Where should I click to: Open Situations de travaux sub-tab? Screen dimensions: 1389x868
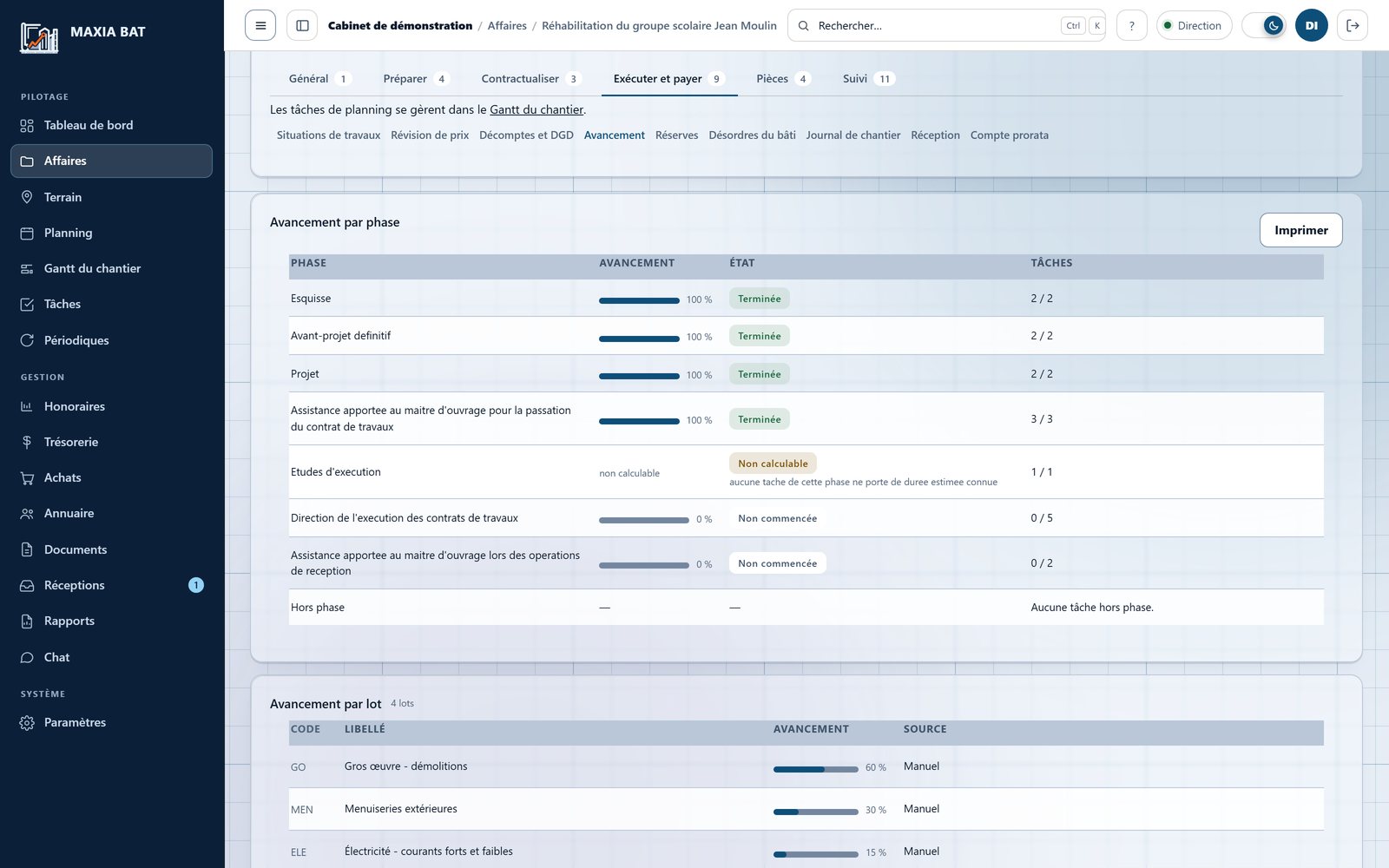coord(328,135)
